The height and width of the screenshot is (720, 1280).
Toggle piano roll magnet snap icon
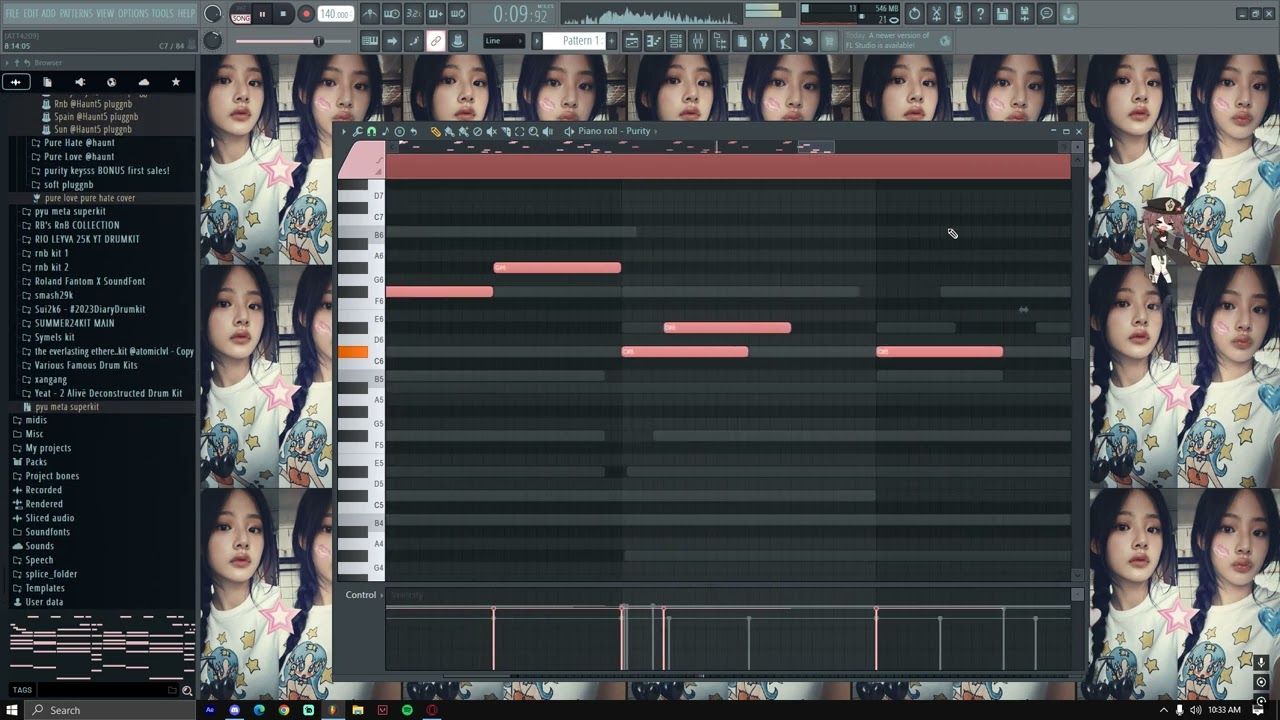371,132
